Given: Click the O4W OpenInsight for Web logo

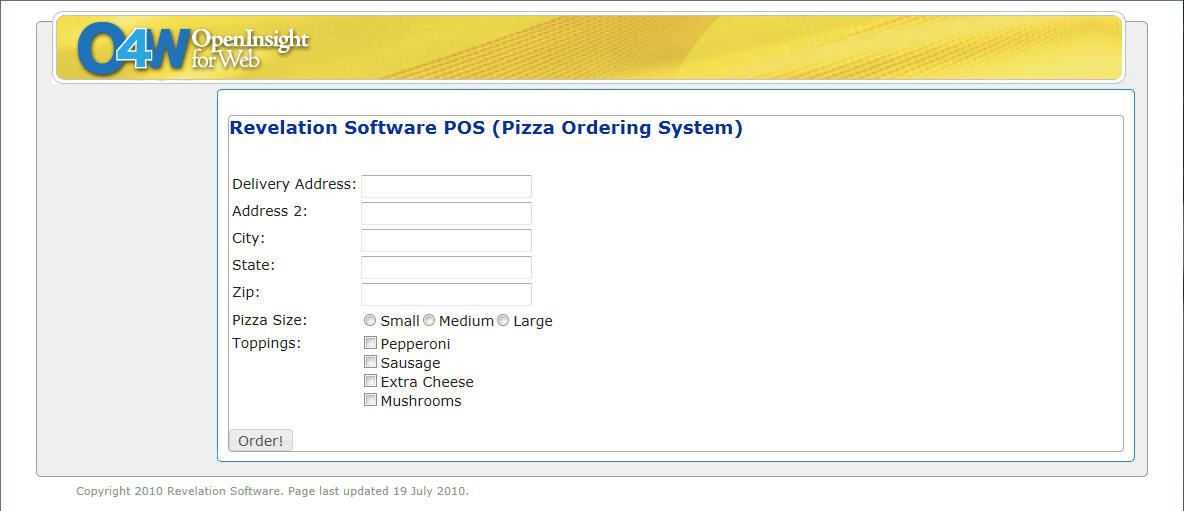Looking at the screenshot, I should 193,48.
